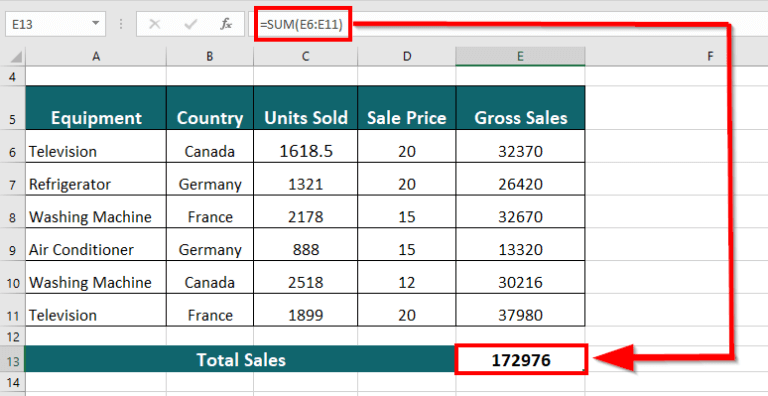
Task: Select the France cell in row 11
Action: pyautogui.click(x=210, y=310)
